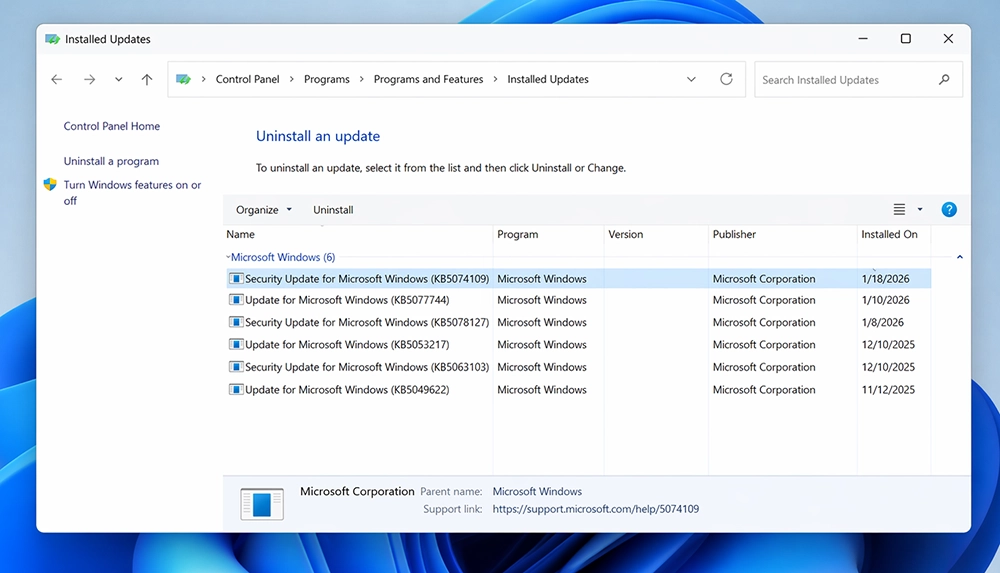This screenshot has width=1000, height=573.
Task: Open the support.microsoft.com/help/5074109 link
Action: [596, 509]
